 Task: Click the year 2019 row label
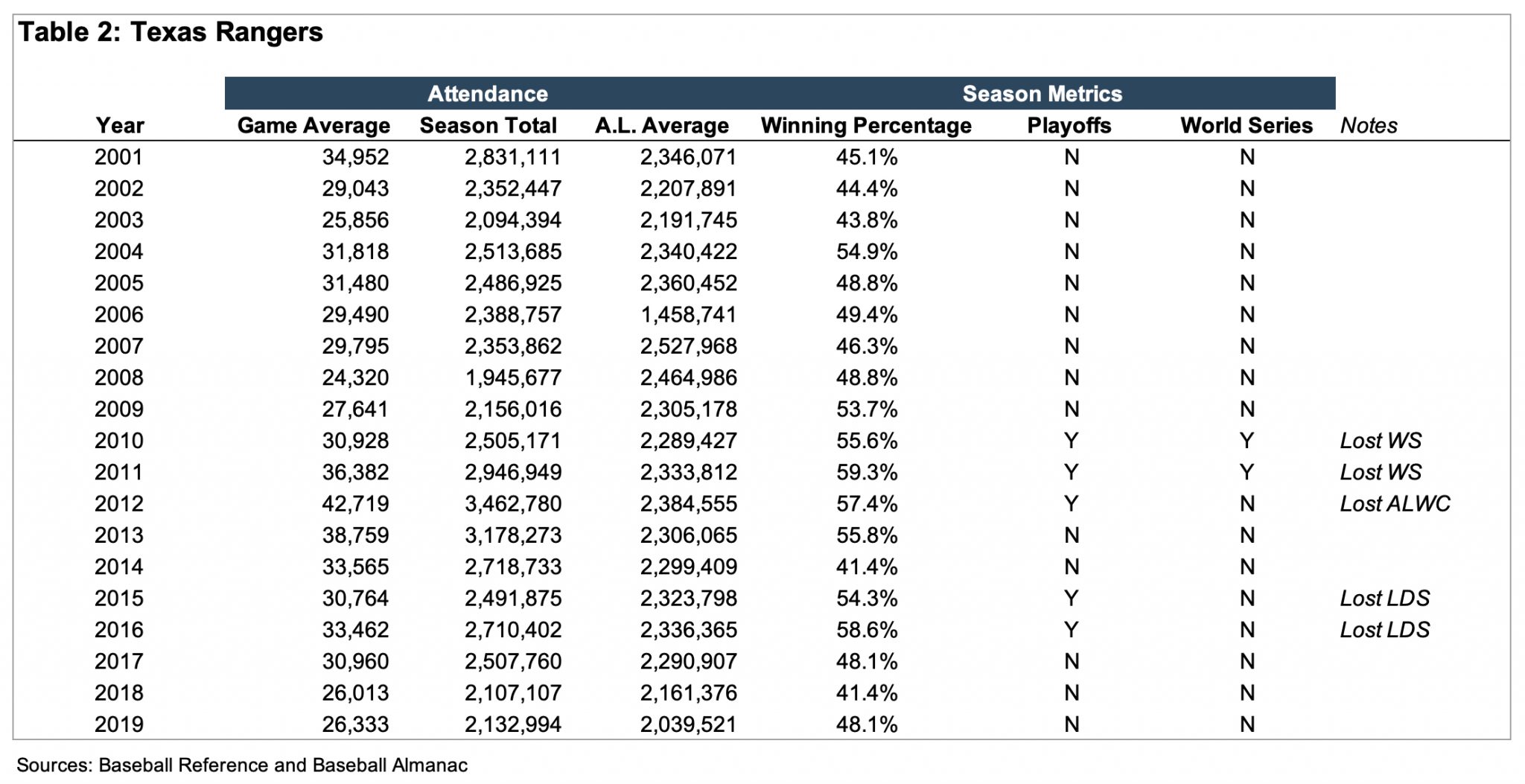pyautogui.click(x=119, y=724)
